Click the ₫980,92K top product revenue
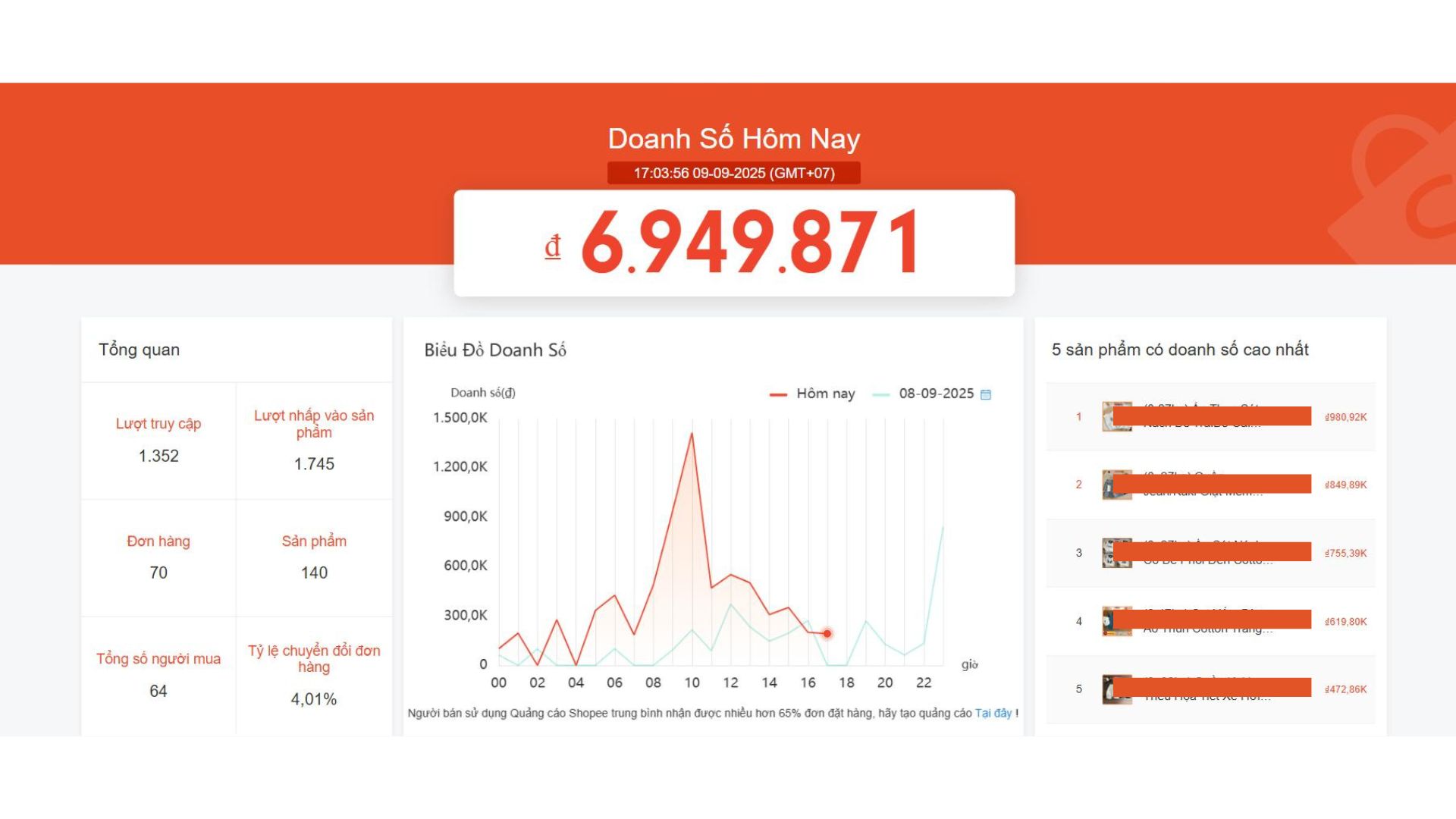Image resolution: width=1456 pixels, height=819 pixels. click(1345, 417)
